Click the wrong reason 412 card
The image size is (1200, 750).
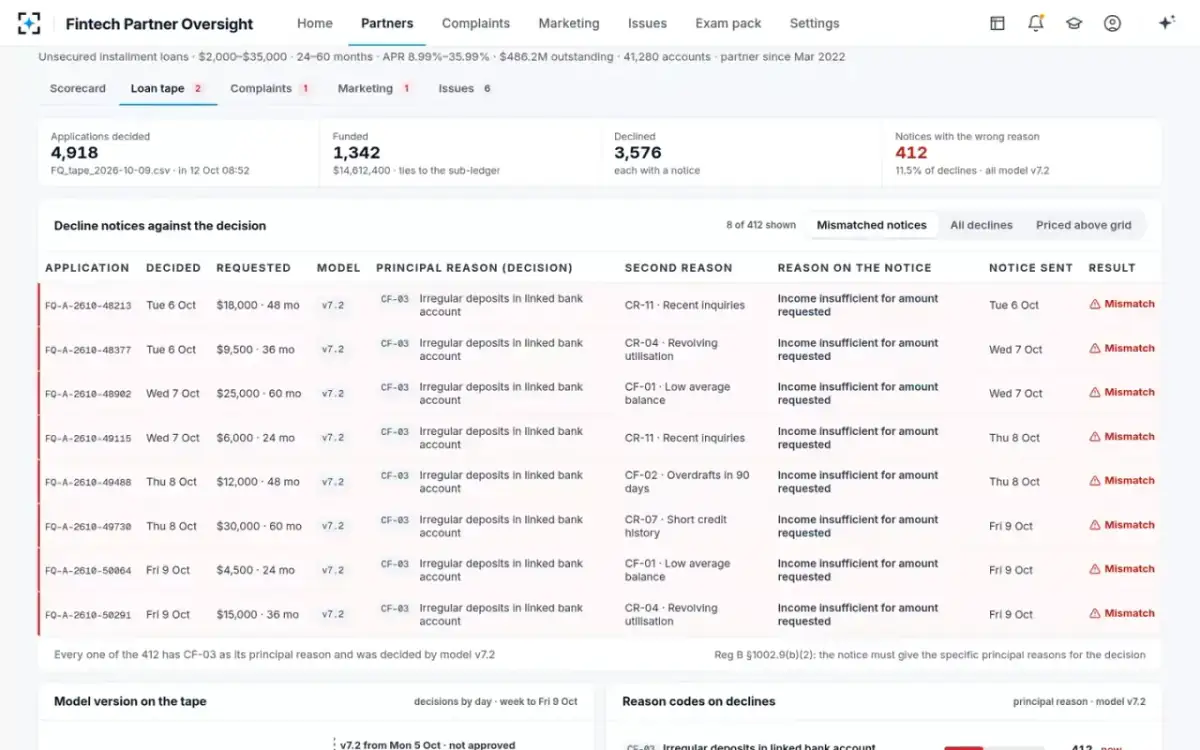[x=1023, y=153]
